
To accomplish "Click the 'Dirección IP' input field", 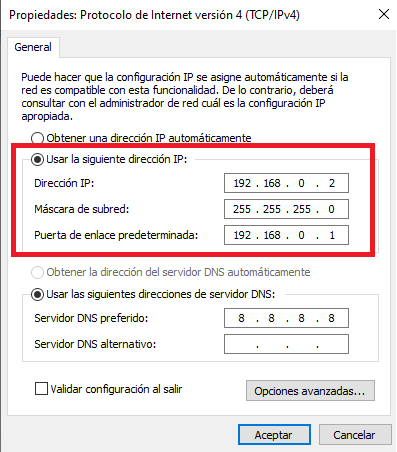I will (286, 183).
